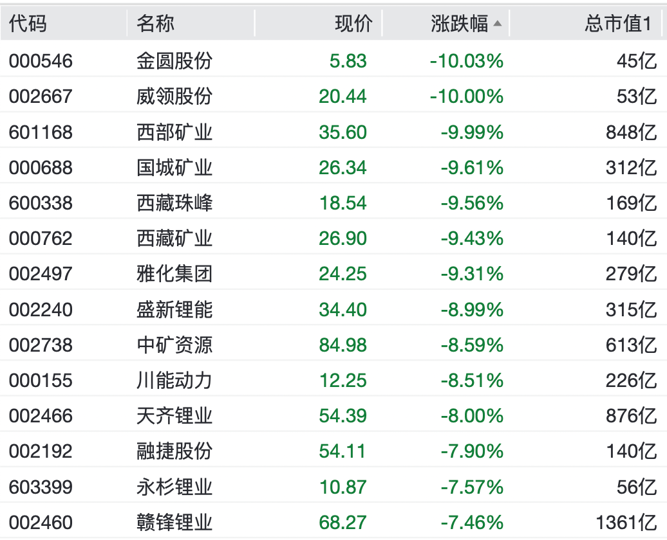This screenshot has width=667, height=540.
Task: Click 赣锋锂业 stock name
Action: tap(175, 522)
